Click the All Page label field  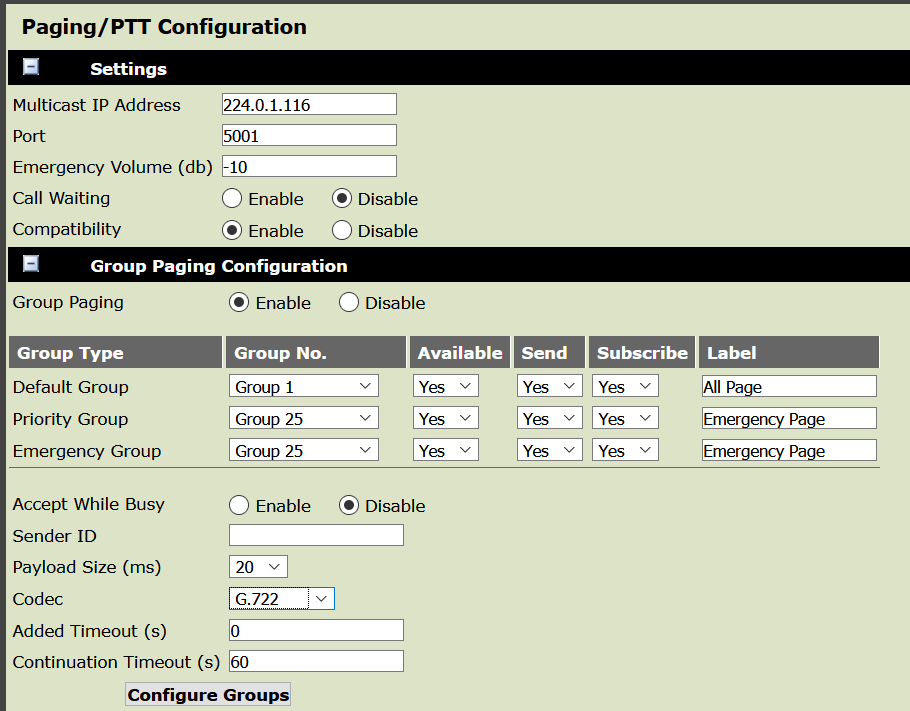pos(789,387)
